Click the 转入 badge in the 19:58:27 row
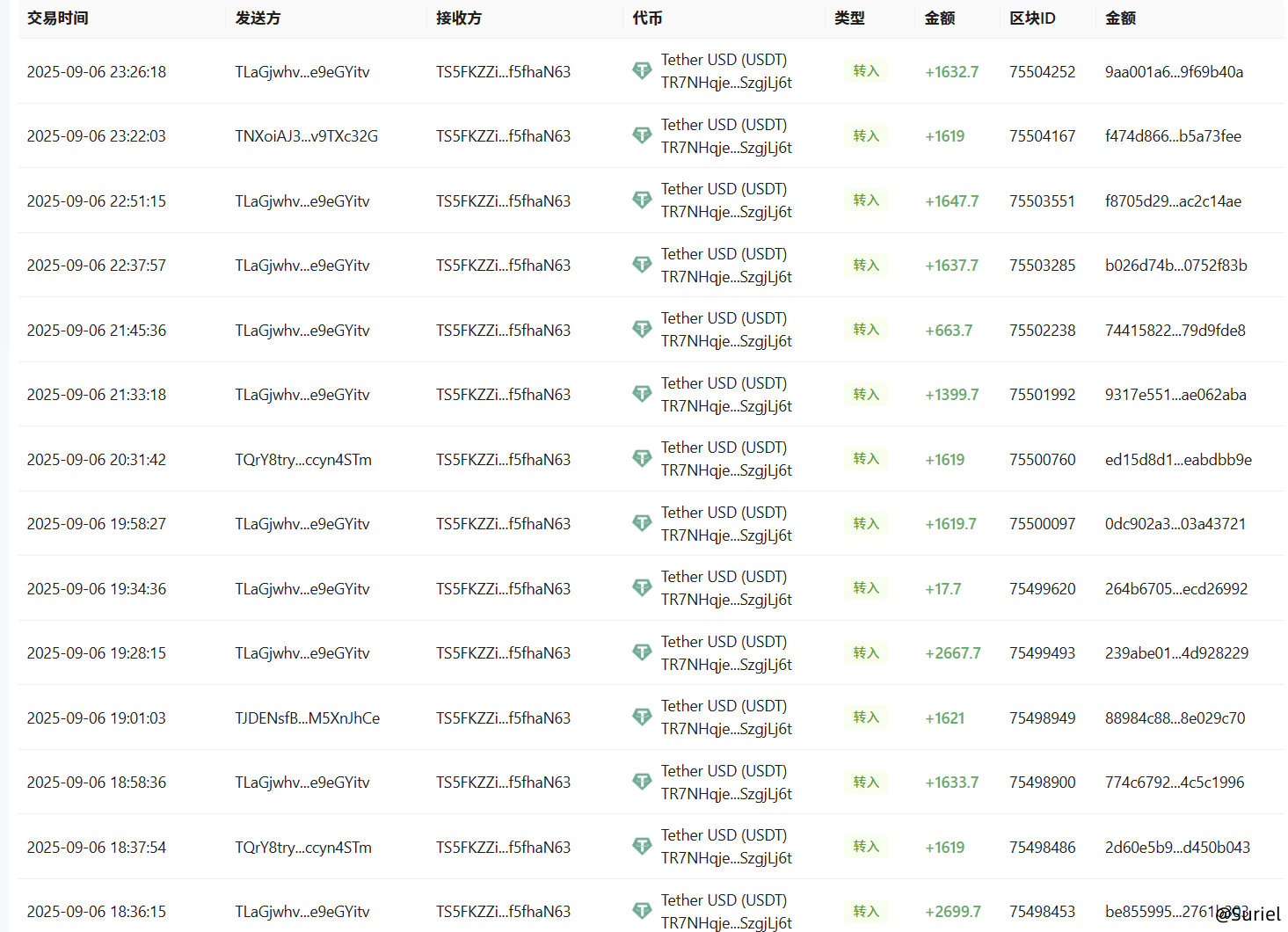The width and height of the screenshot is (1288, 932). coord(866,524)
